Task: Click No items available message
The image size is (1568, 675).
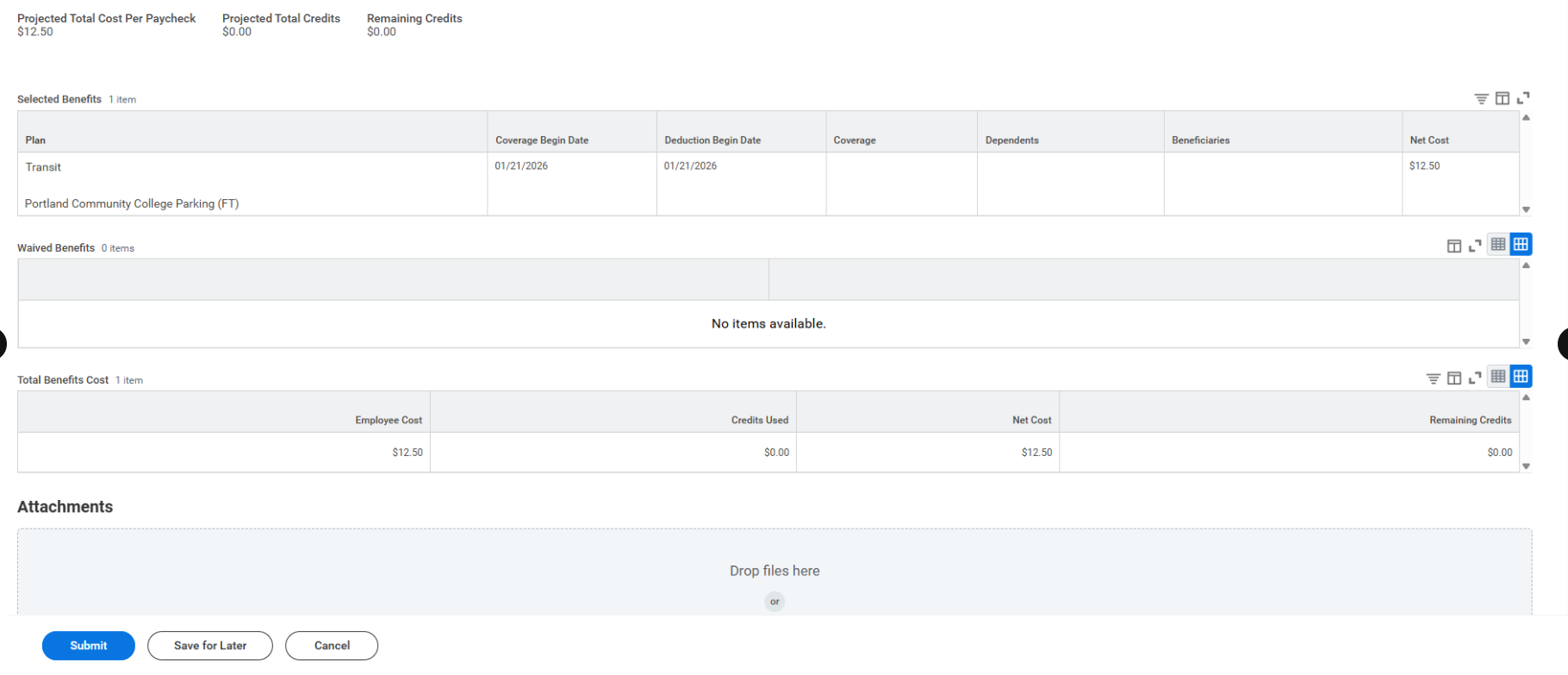Action: pos(768,323)
